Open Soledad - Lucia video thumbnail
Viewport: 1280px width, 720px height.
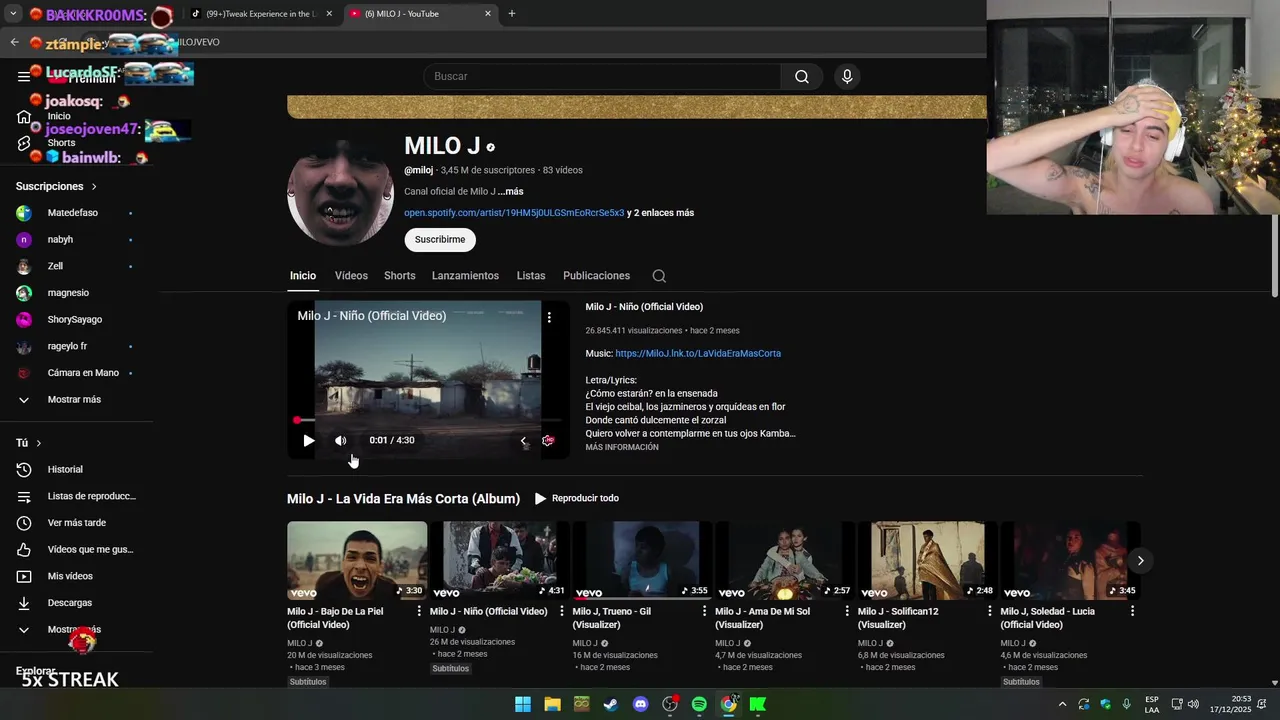click(1070, 560)
